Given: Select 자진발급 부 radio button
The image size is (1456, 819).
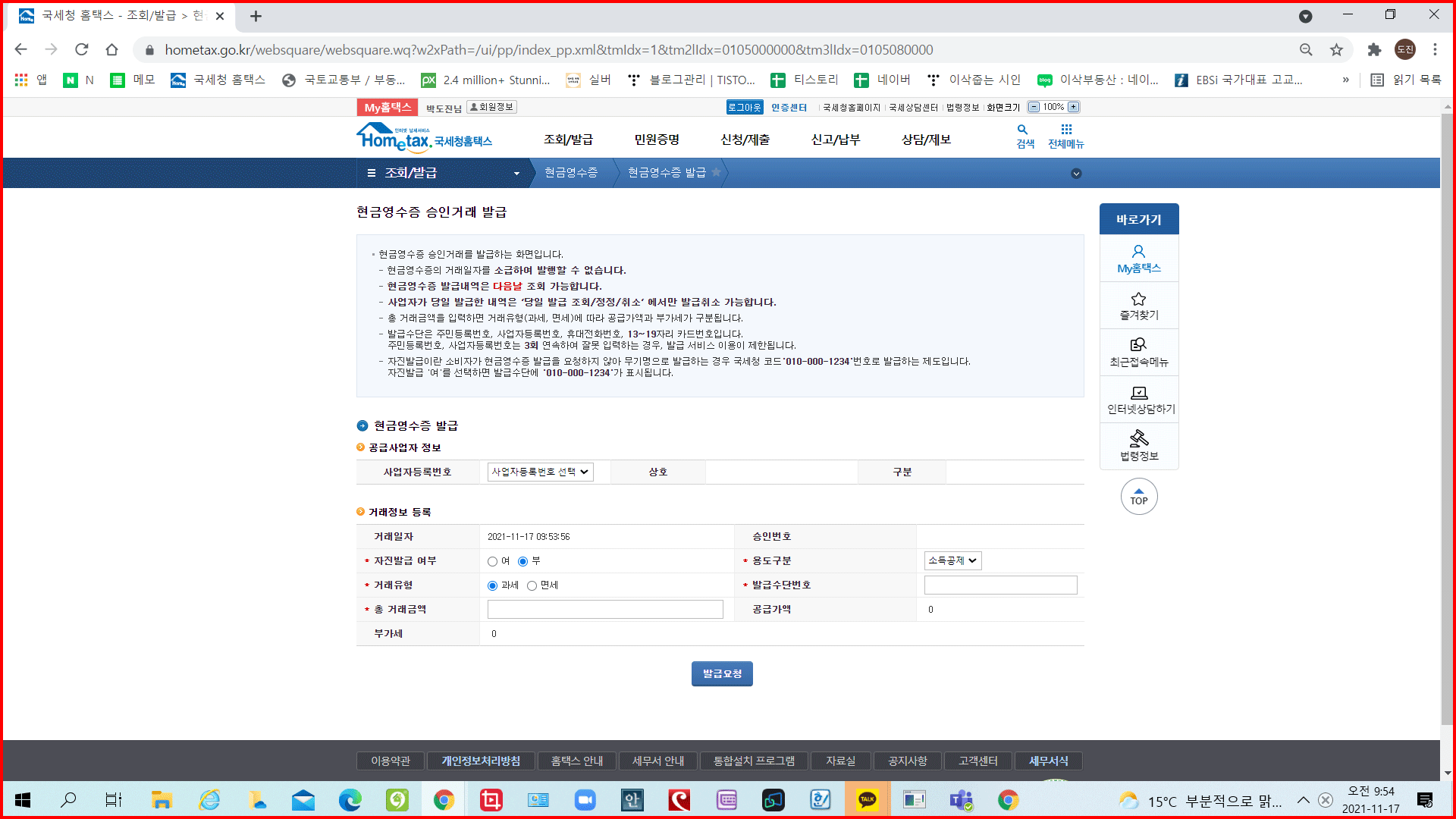Looking at the screenshot, I should pos(522,562).
